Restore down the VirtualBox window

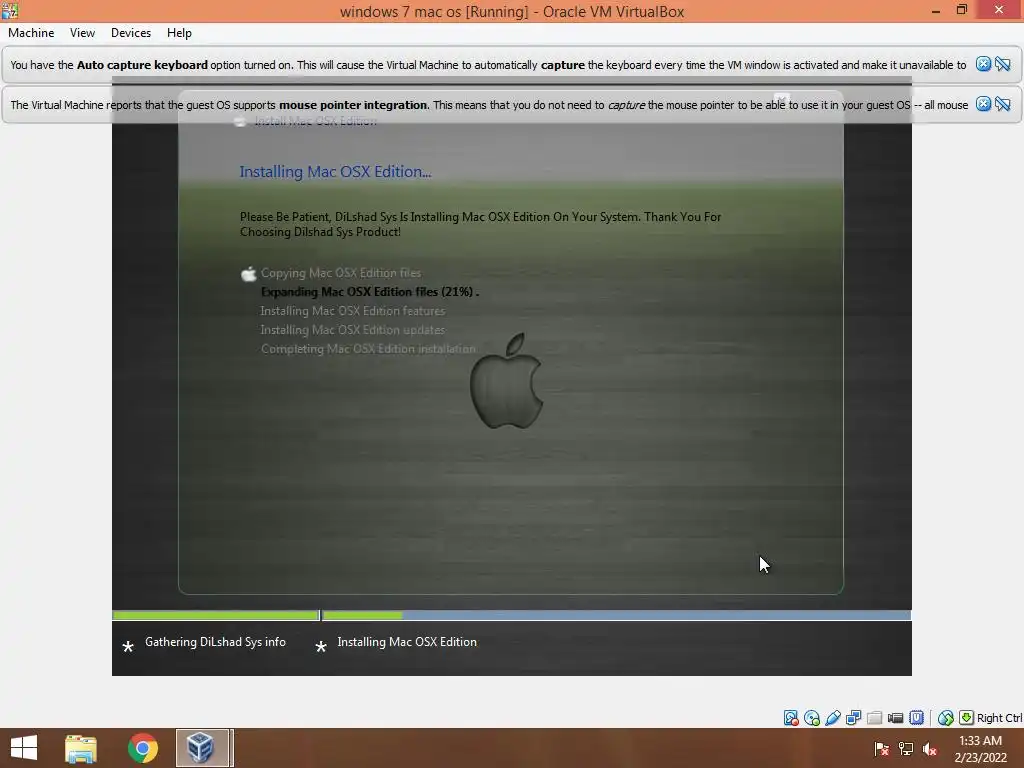(x=962, y=10)
